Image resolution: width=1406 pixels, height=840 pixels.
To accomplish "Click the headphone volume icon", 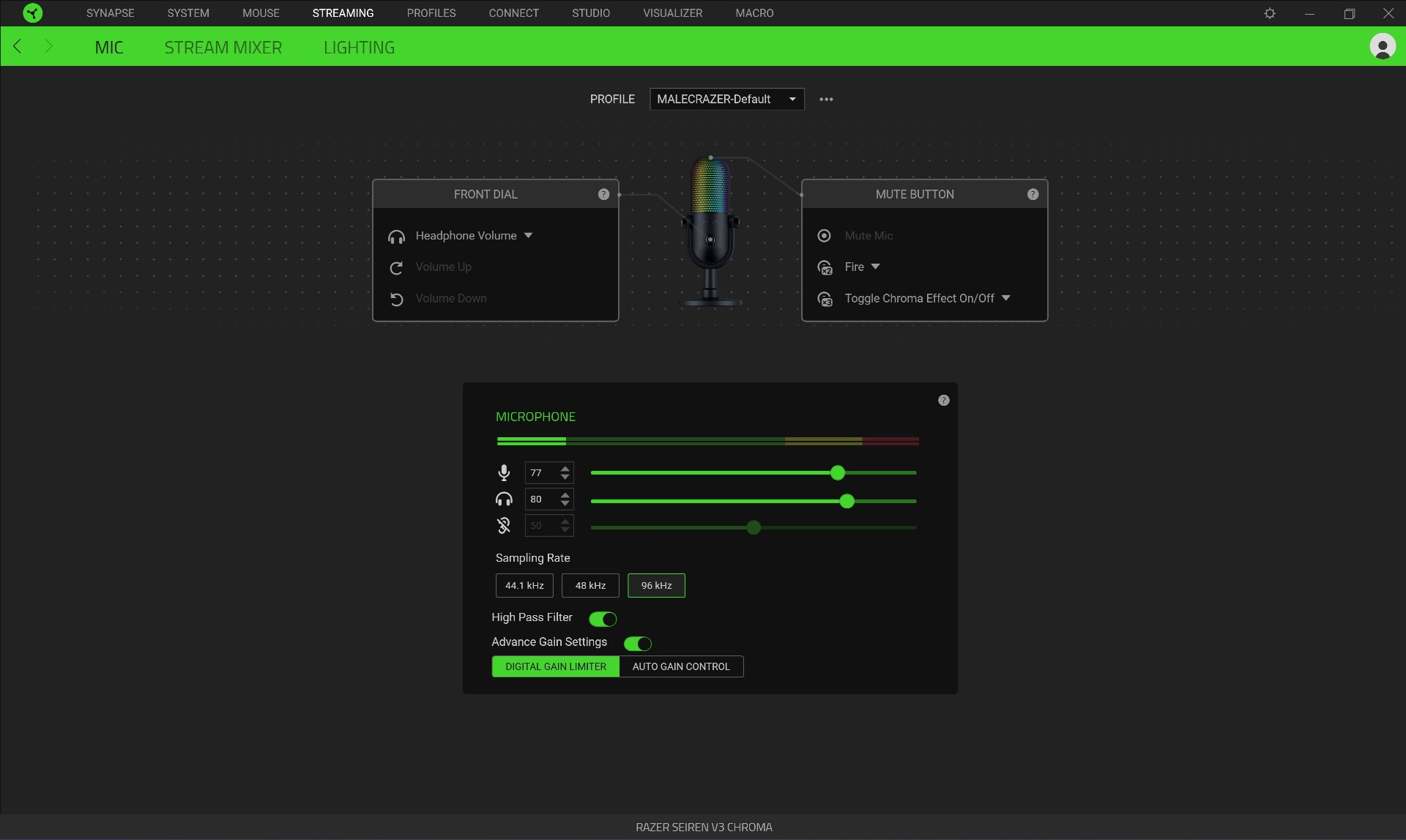I will (504, 499).
